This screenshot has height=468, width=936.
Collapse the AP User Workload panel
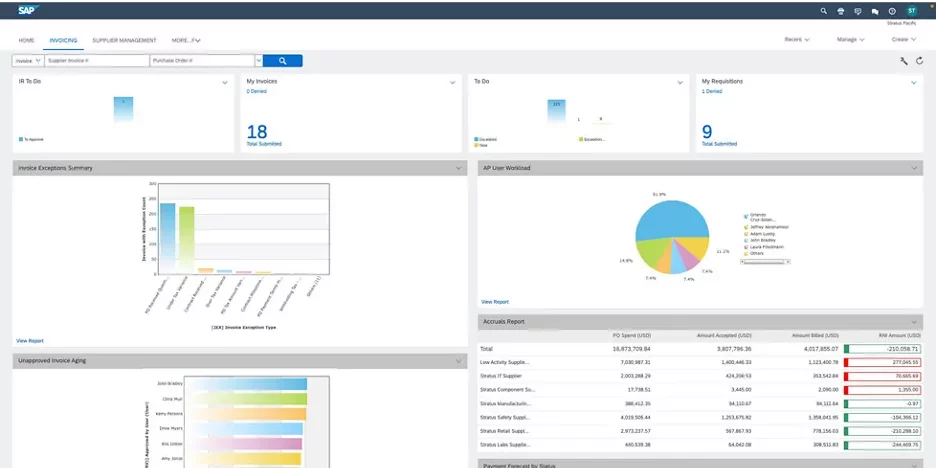[916, 168]
